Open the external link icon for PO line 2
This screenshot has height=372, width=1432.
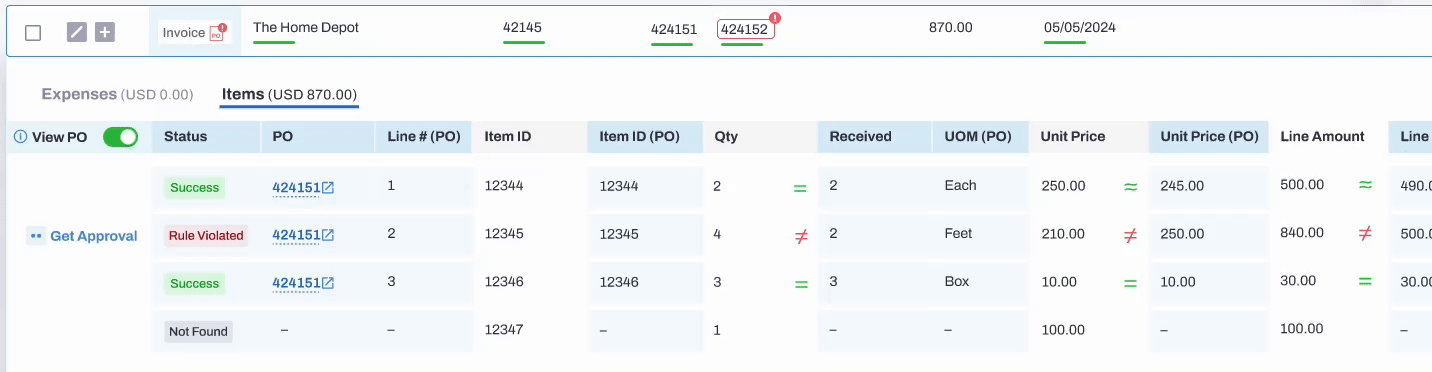pos(328,235)
